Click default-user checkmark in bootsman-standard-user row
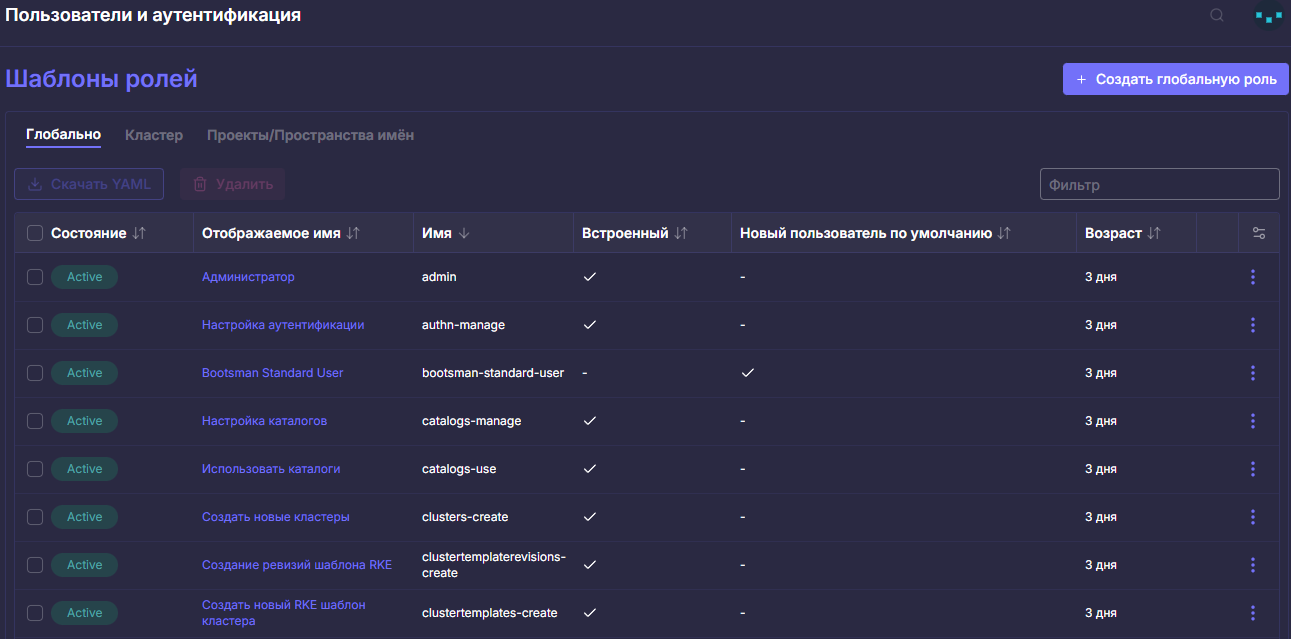 [747, 373]
